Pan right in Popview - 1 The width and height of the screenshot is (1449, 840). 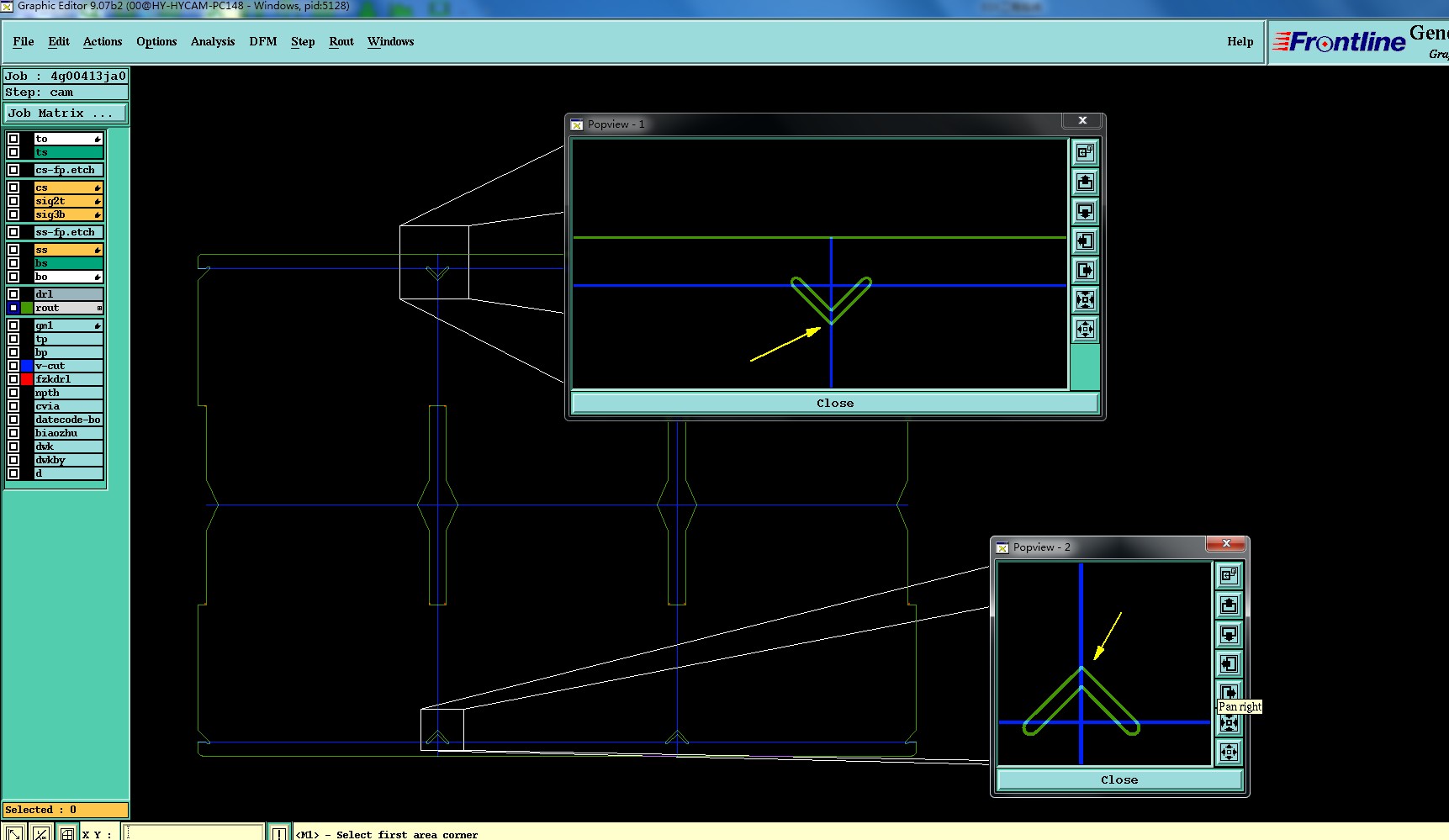pos(1085,270)
